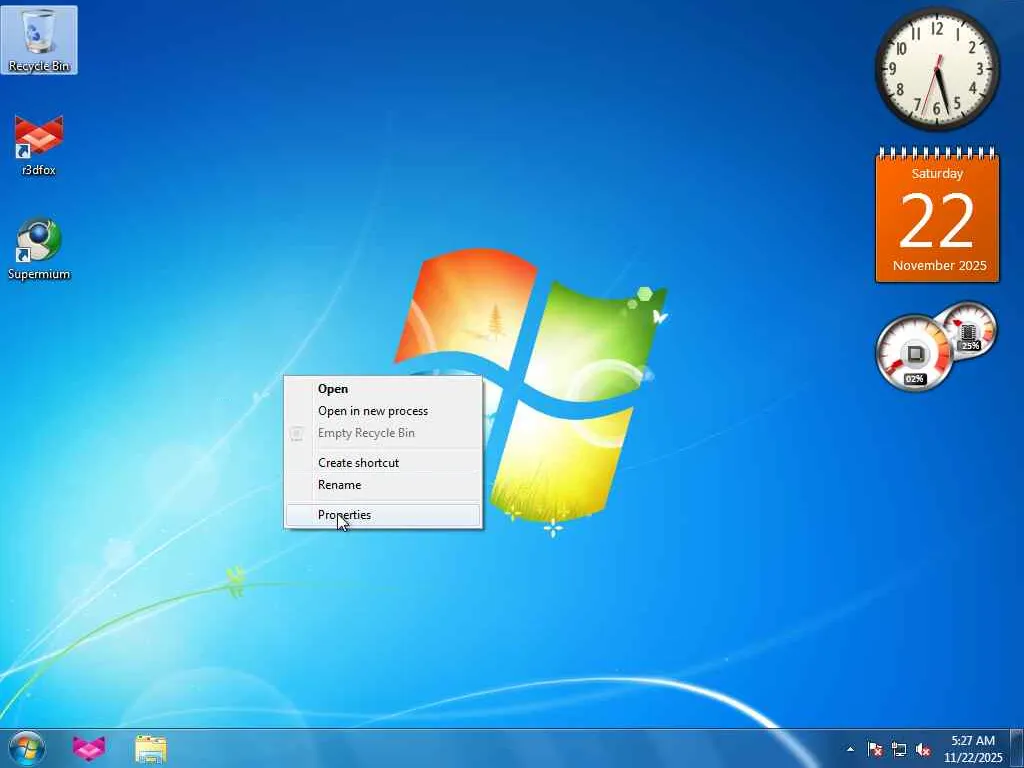This screenshot has width=1024, height=768.
Task: Open the Action Center flag icon
Action: coord(875,749)
